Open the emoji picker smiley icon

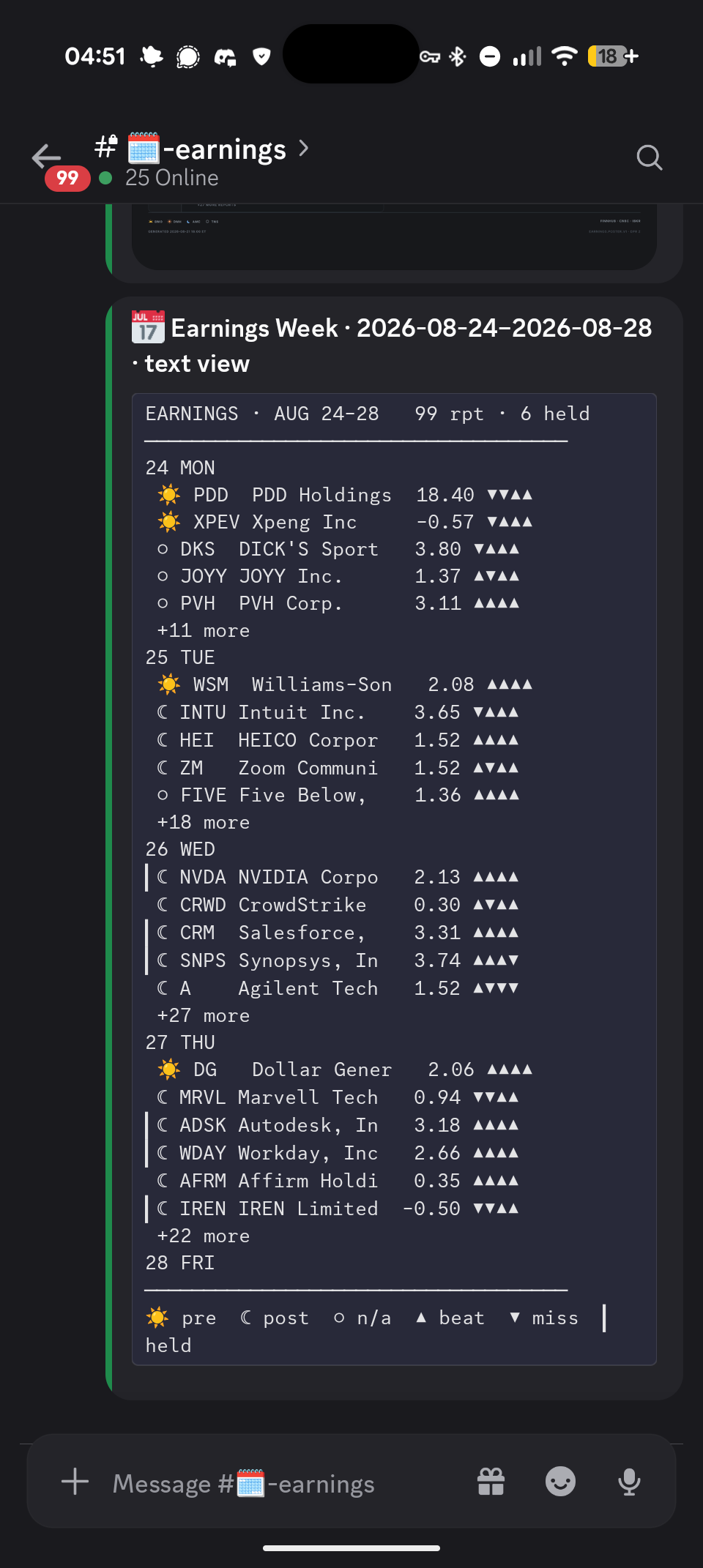pyautogui.click(x=560, y=1482)
